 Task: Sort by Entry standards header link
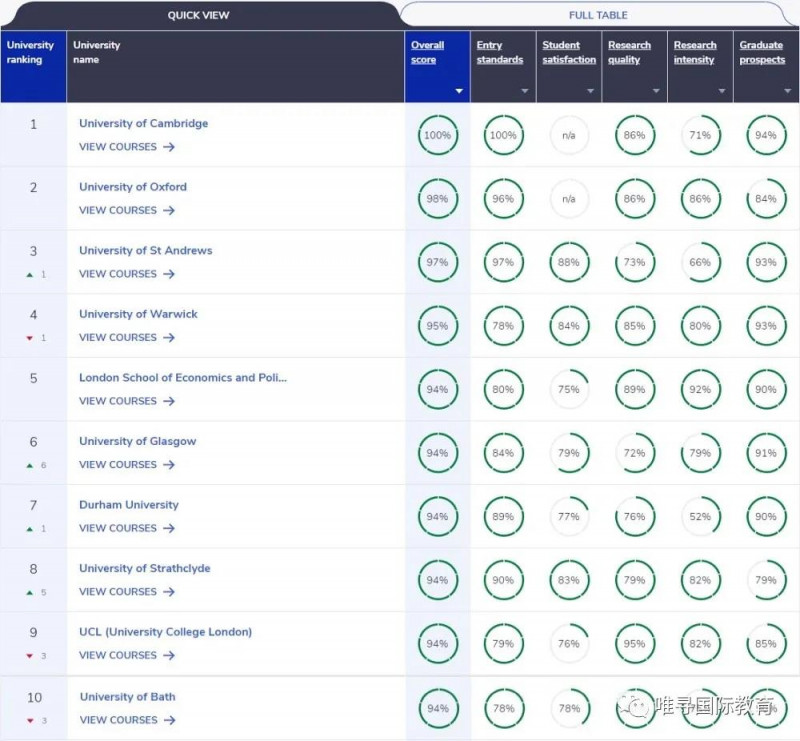click(499, 52)
